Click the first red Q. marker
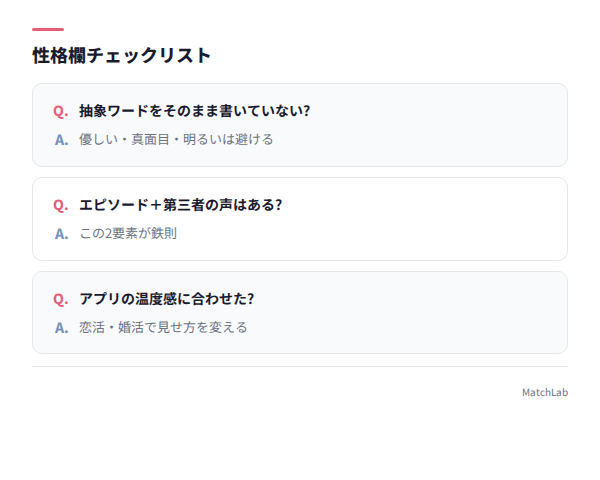 61,111
